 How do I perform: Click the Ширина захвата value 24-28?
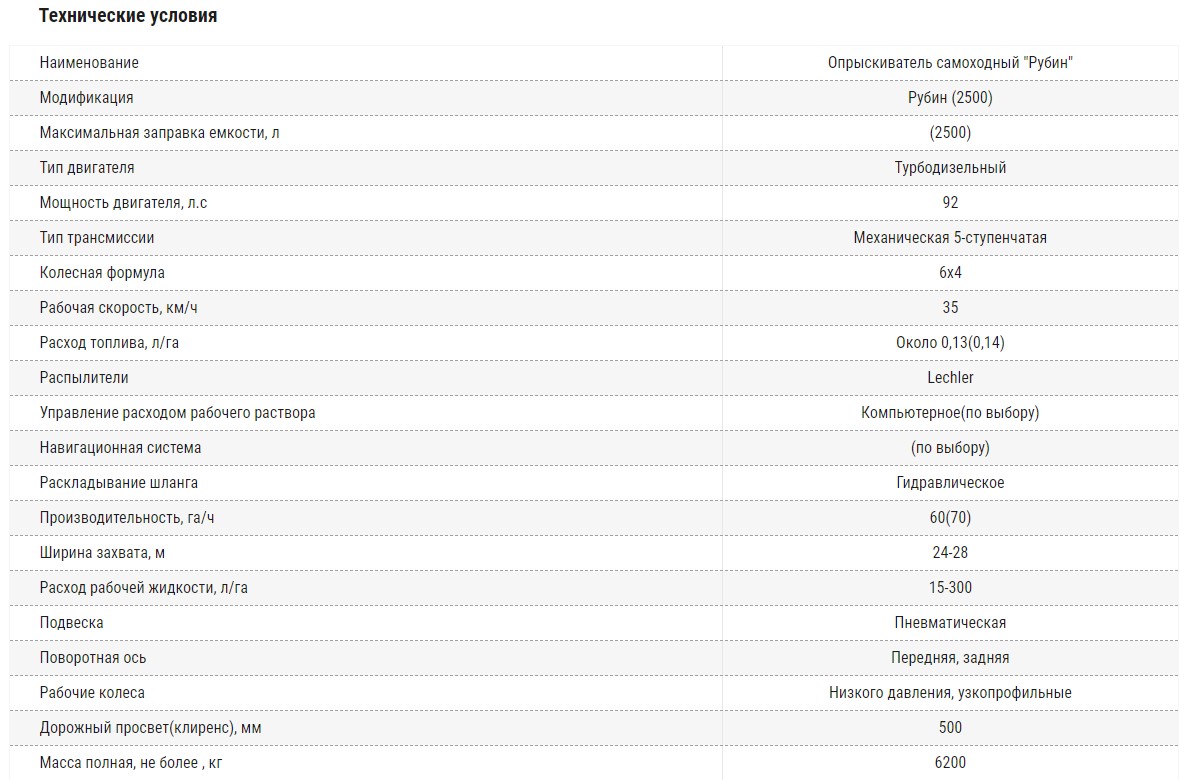point(950,553)
